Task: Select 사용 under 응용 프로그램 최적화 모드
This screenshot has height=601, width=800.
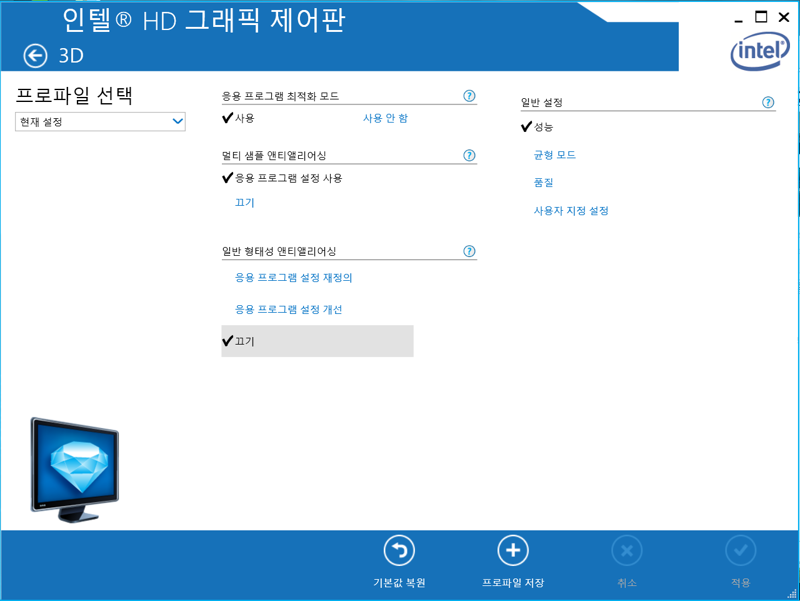Action: [x=244, y=118]
